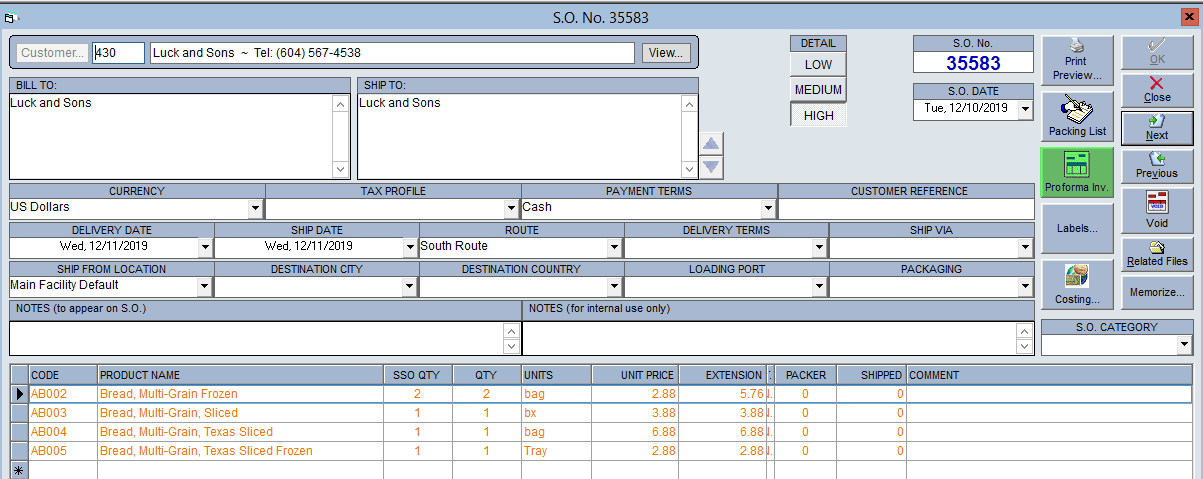Open Costing window
Screen dimensions: 1203x479
pos(1076,285)
